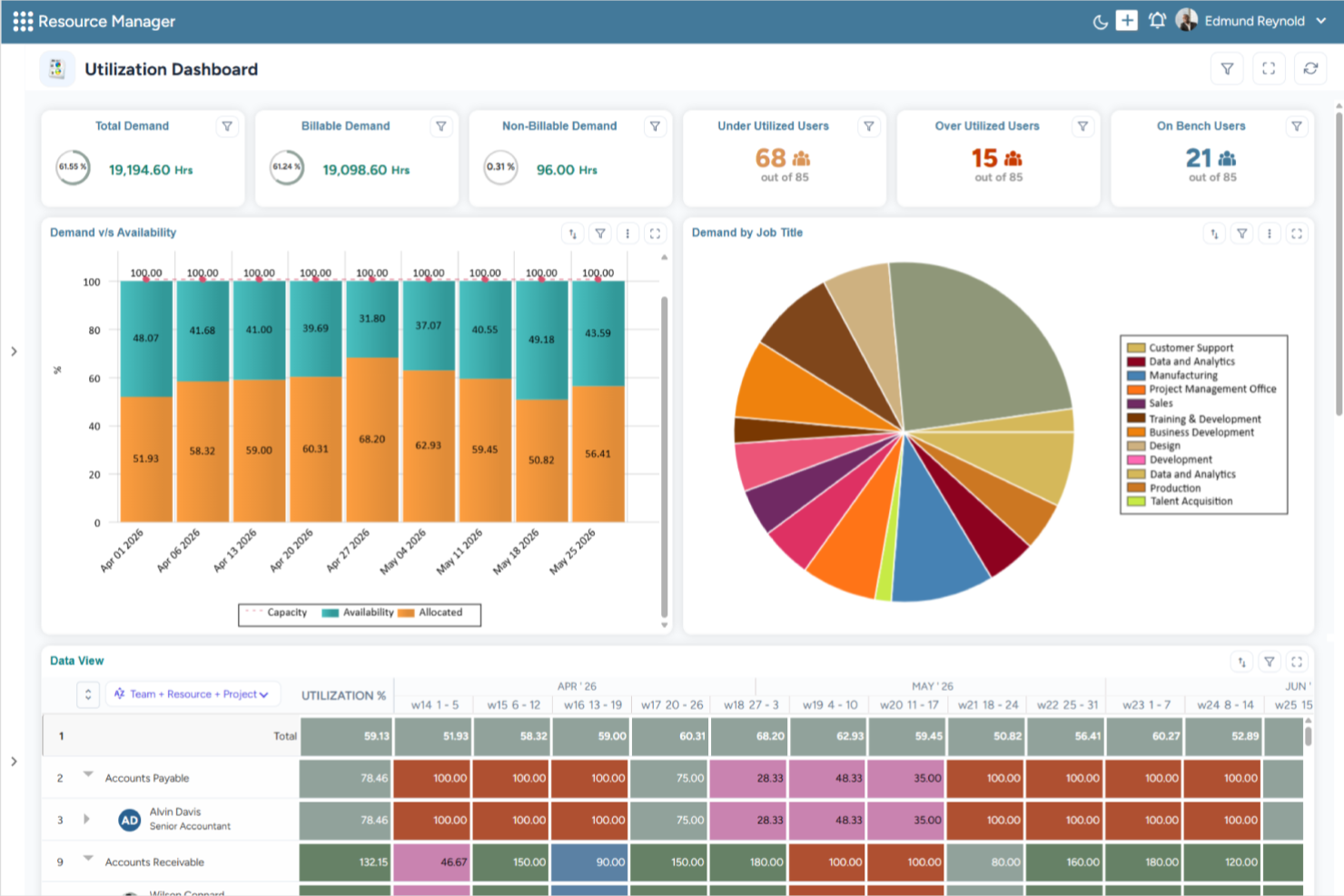This screenshot has width=1344, height=896.
Task: Open more options for Demand v/s Availability
Action: [x=628, y=233]
